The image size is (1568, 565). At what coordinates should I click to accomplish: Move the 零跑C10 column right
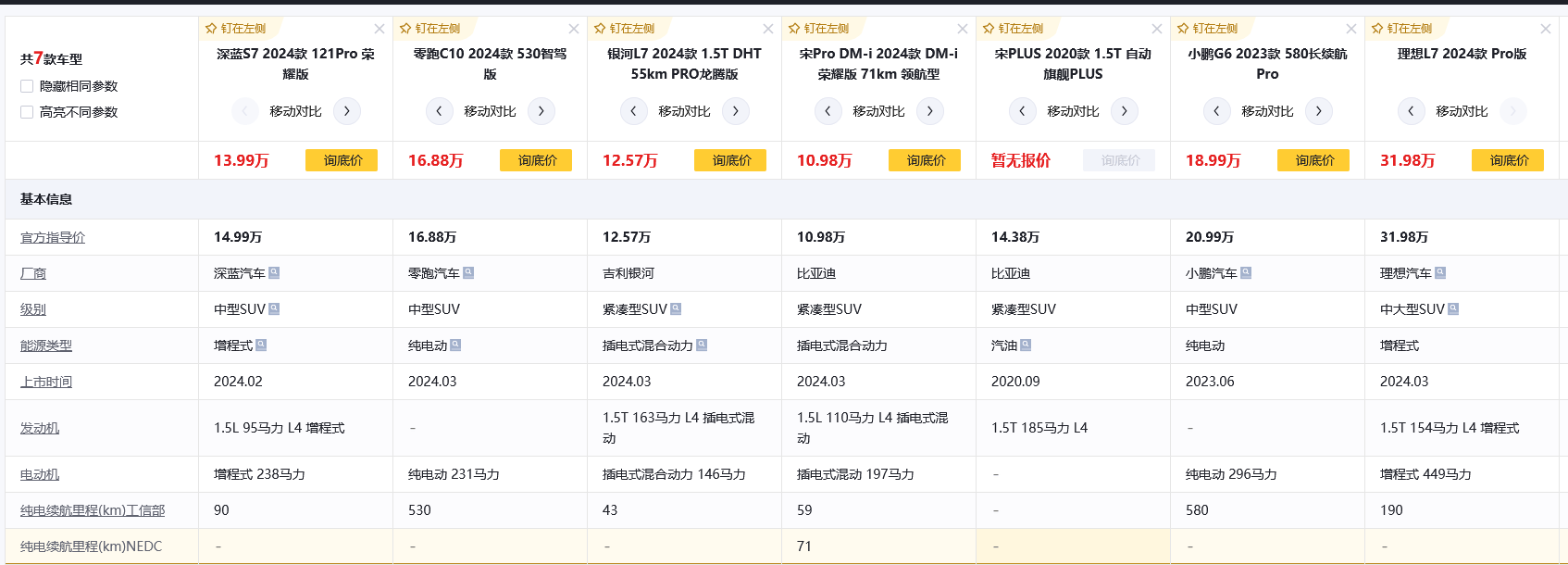[541, 111]
